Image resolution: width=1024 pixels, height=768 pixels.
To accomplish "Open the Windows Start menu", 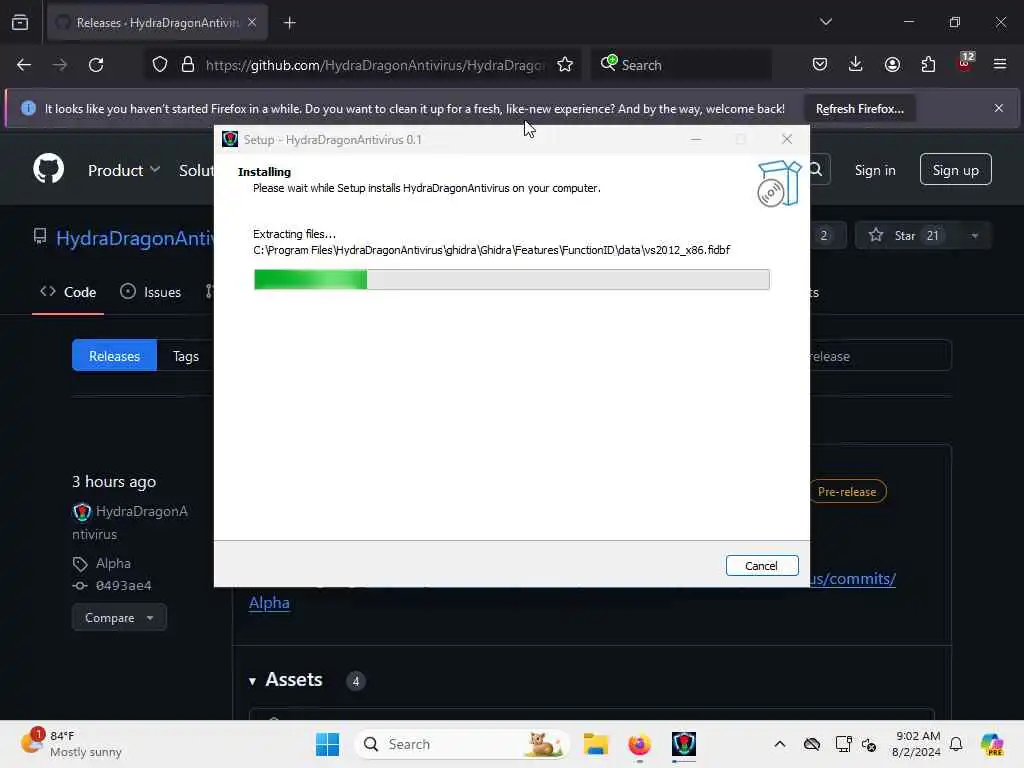I will point(327,744).
